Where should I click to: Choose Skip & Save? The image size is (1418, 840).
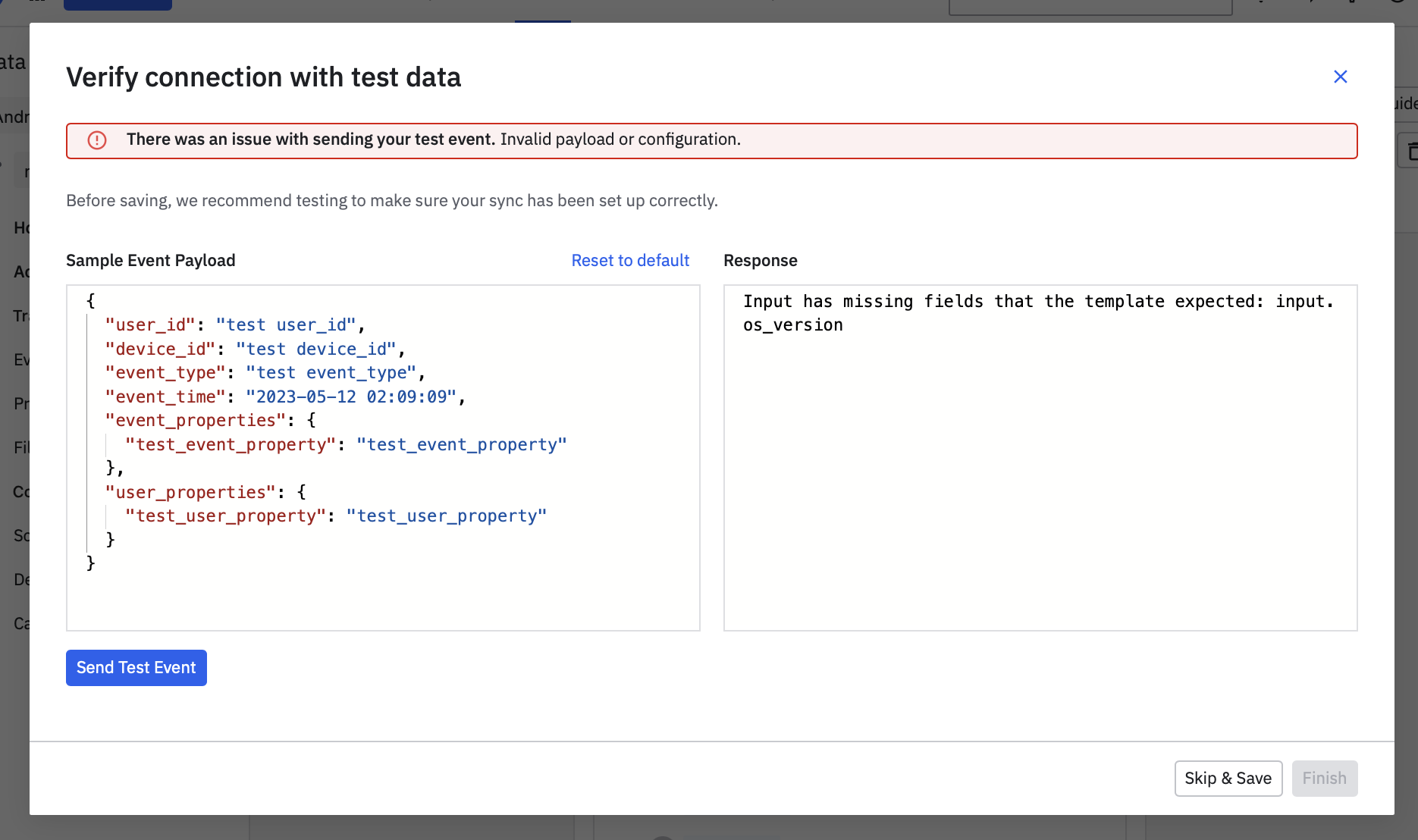click(x=1228, y=779)
